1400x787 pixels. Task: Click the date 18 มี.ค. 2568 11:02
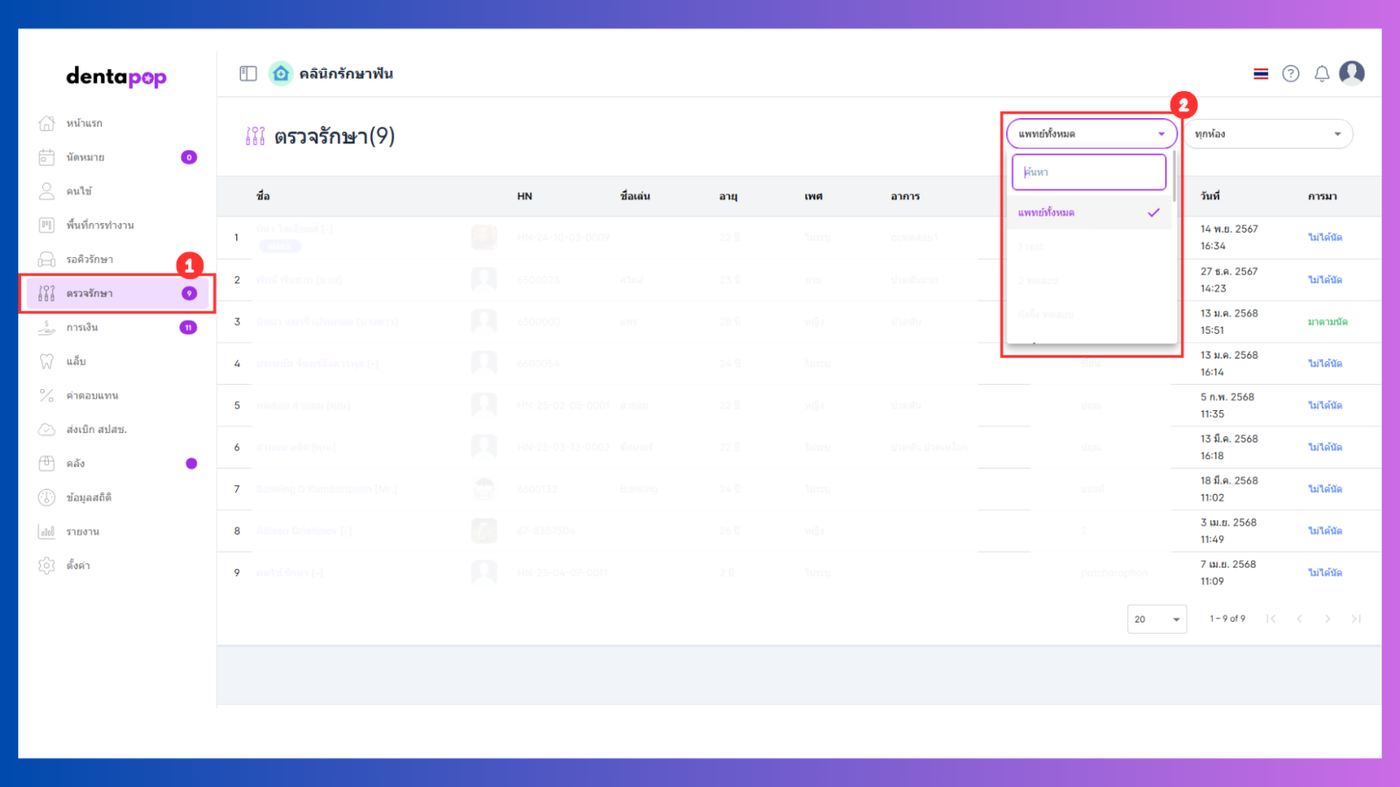coord(1229,489)
